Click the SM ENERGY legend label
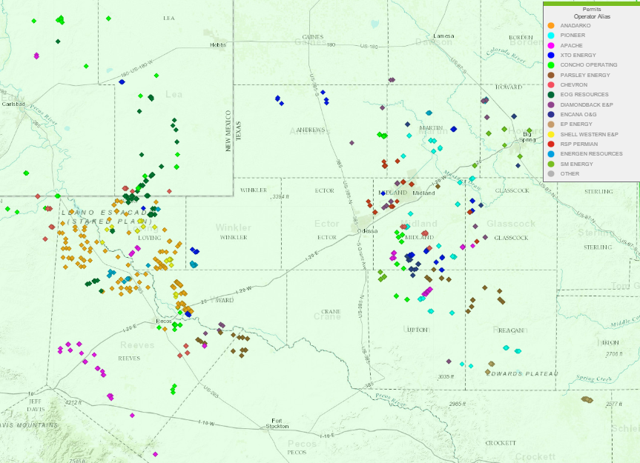The image size is (640, 463). [576, 164]
